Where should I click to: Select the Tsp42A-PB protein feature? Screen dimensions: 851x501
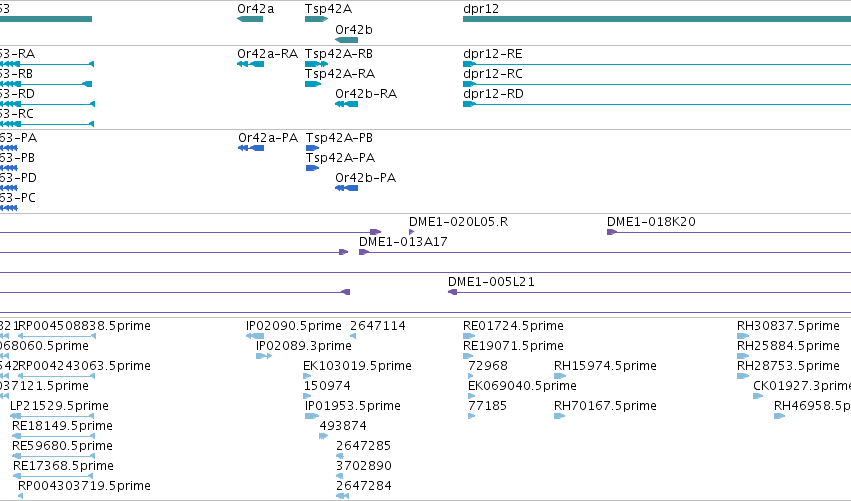313,148
